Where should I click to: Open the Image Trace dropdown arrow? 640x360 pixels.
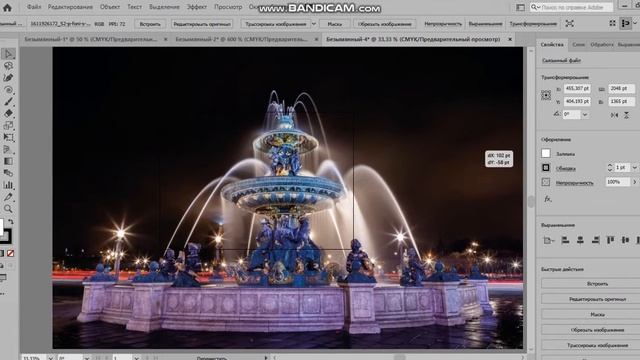(313, 24)
